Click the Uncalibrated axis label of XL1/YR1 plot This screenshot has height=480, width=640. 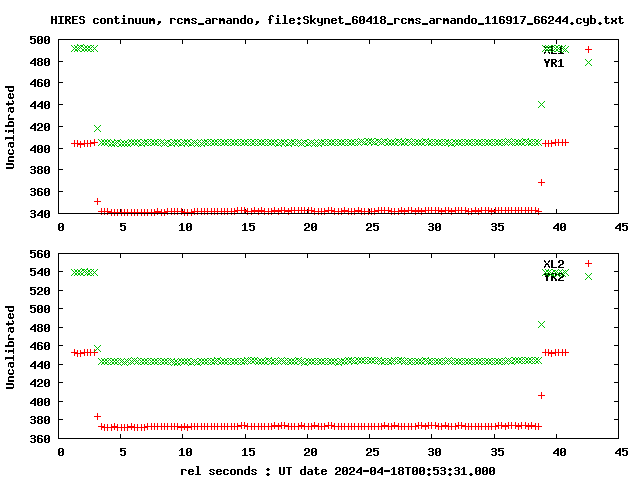pos(10,127)
